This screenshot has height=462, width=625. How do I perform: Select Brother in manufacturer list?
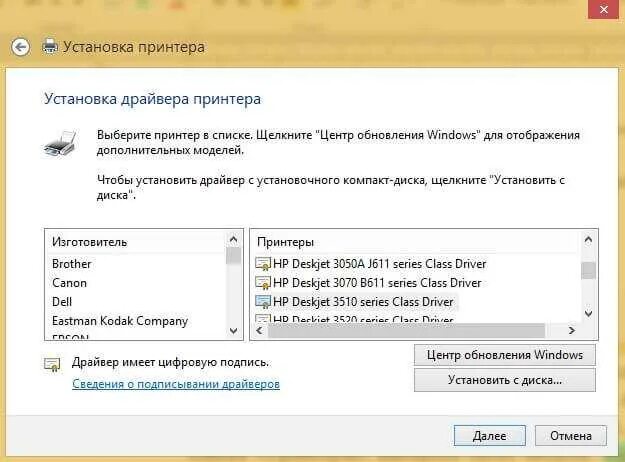[x=72, y=264]
